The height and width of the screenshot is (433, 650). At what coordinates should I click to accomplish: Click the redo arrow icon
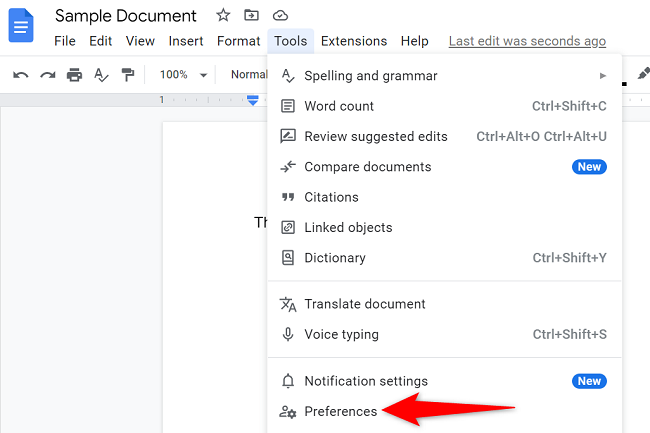tap(47, 75)
